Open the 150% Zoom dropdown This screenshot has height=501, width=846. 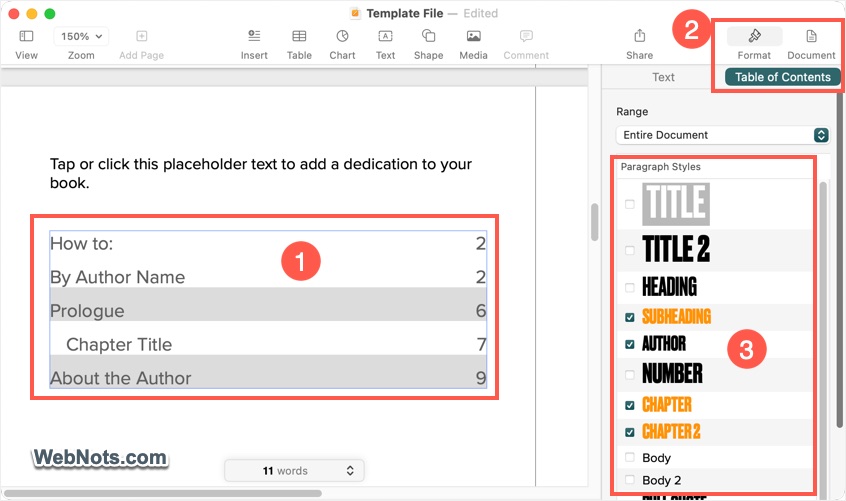tap(81, 36)
